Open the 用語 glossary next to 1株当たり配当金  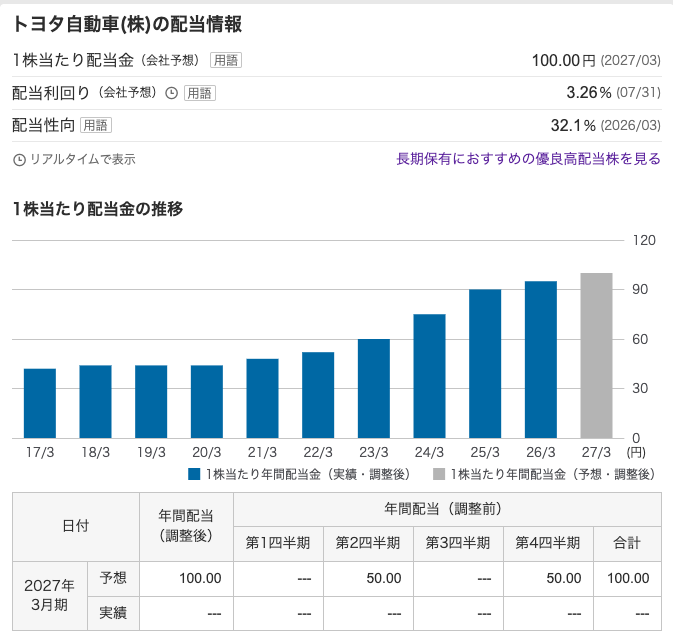226,60
